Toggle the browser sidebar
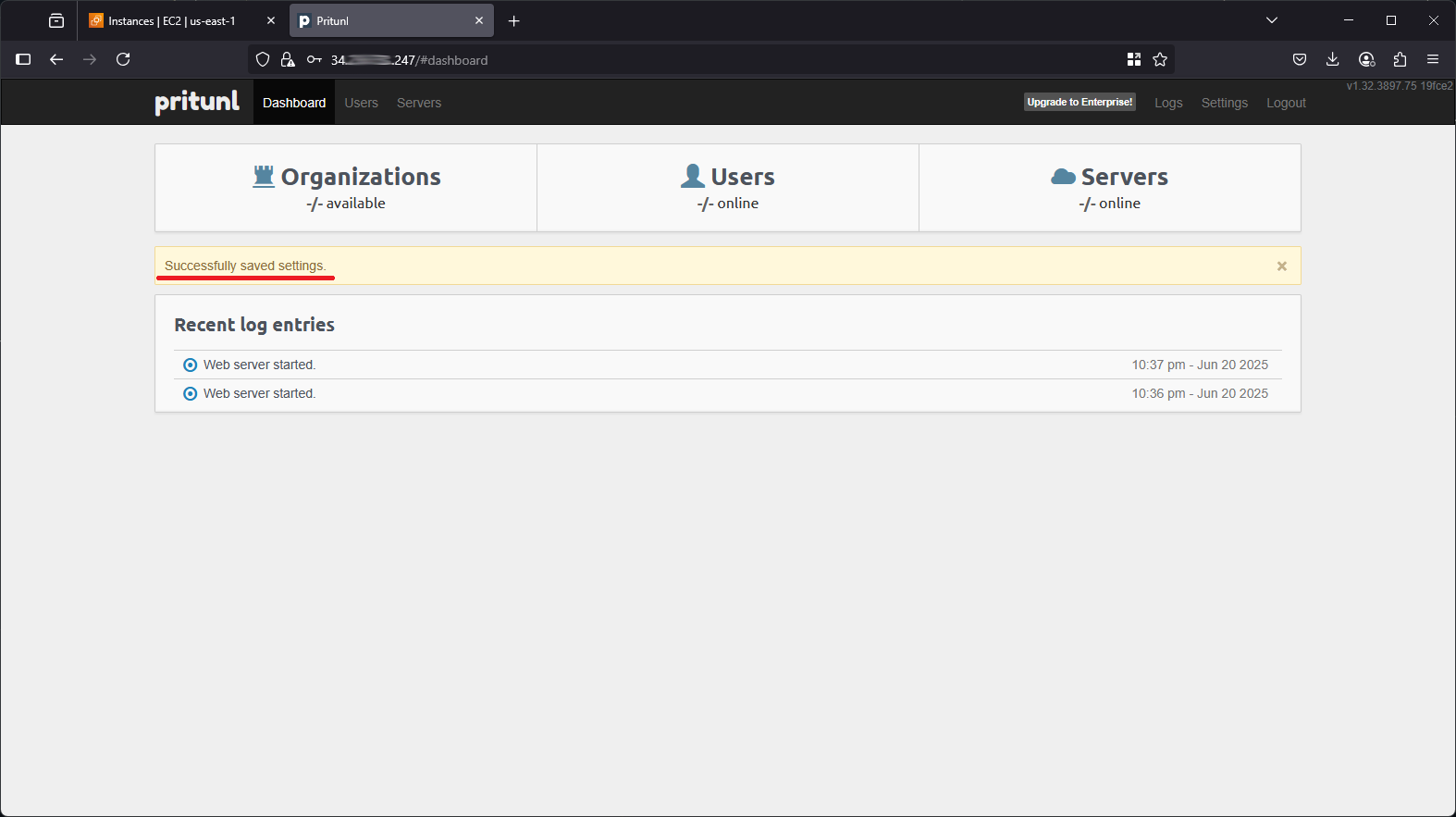Image resolution: width=1456 pixels, height=817 pixels. (24, 59)
